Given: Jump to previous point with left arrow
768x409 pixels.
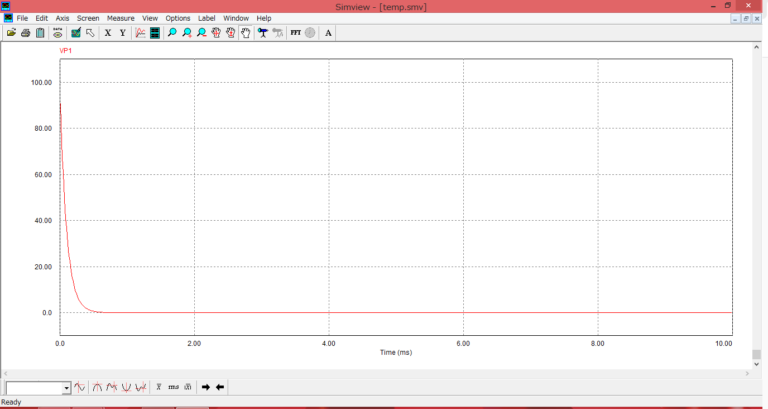Looking at the screenshot, I should [220, 387].
